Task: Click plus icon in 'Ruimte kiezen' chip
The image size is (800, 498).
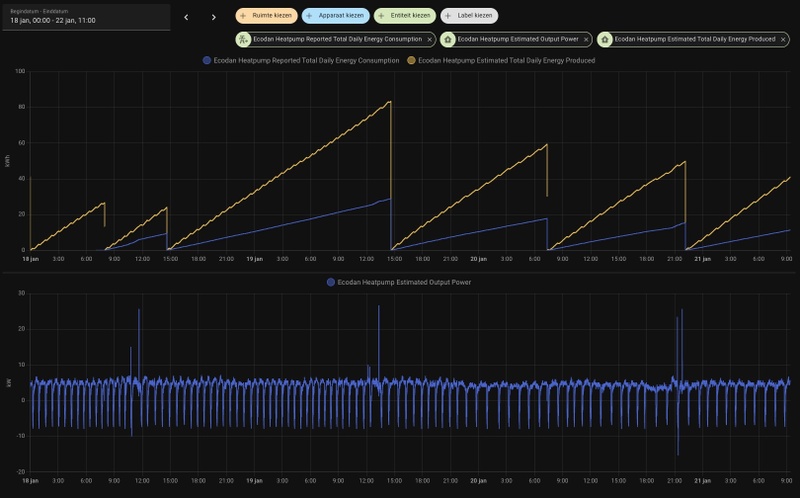Action: [243, 16]
